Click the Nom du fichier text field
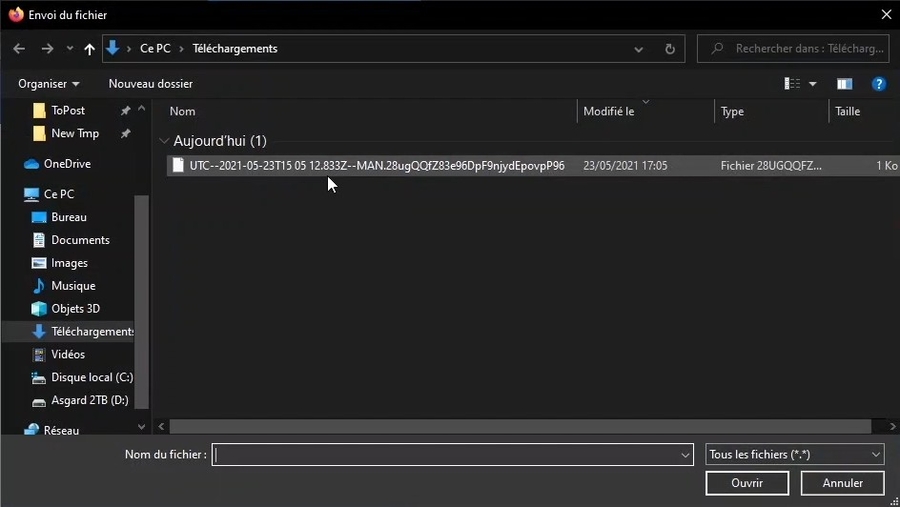Viewport: 900px width, 507px height. tap(445, 455)
